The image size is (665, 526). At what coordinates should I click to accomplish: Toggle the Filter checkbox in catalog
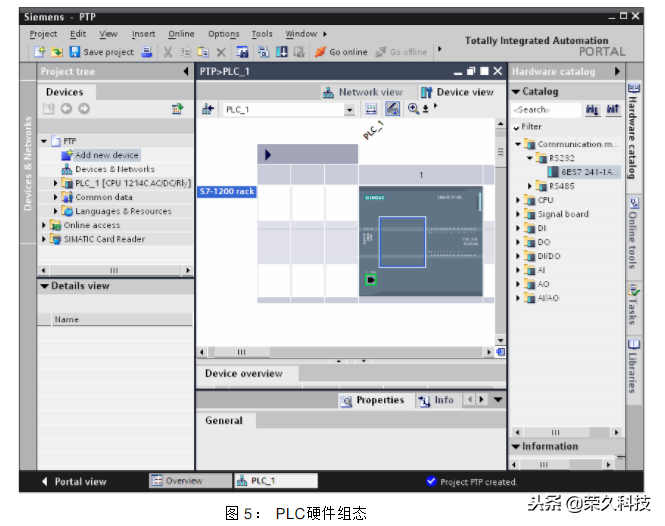pyautogui.click(x=516, y=127)
